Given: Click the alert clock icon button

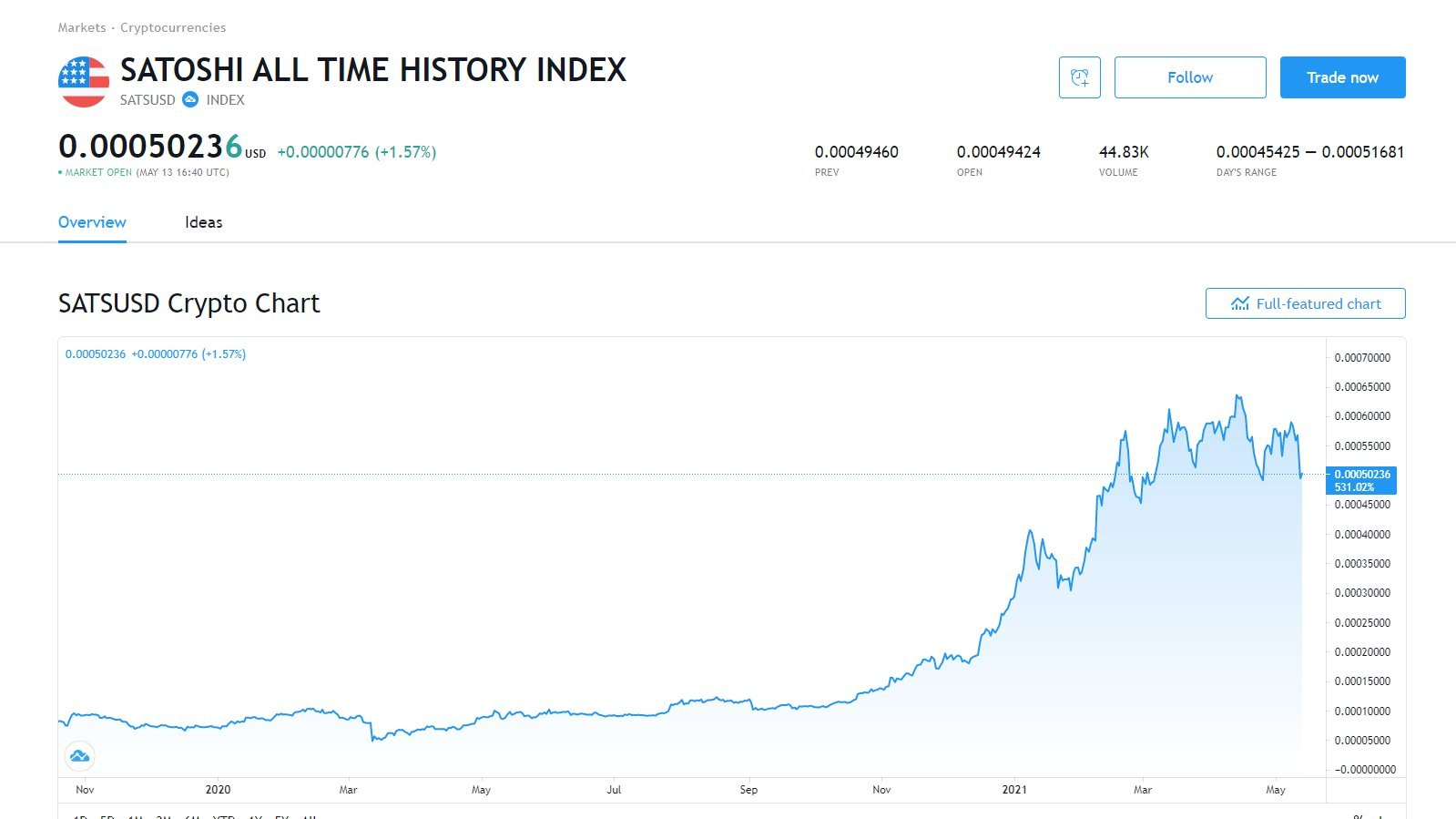Looking at the screenshot, I should [1080, 77].
